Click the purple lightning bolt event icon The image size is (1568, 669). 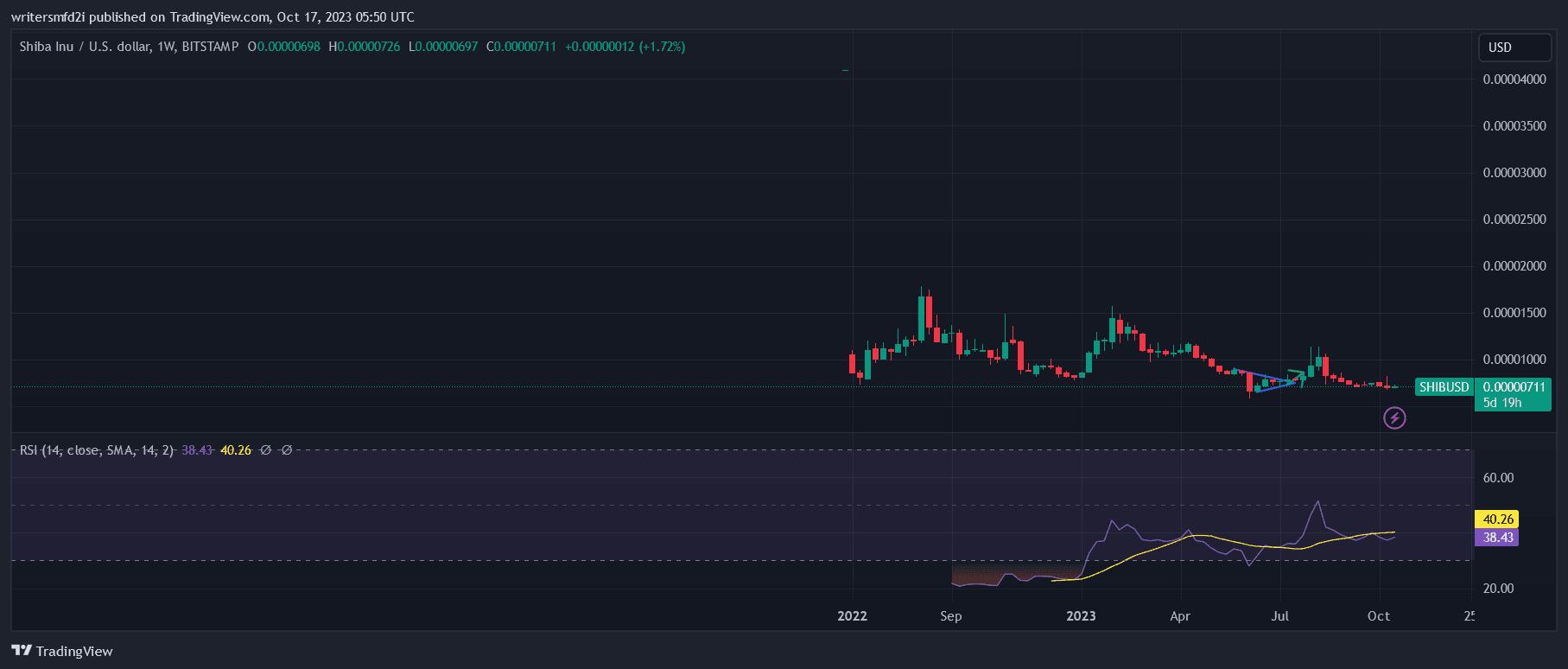[1394, 418]
